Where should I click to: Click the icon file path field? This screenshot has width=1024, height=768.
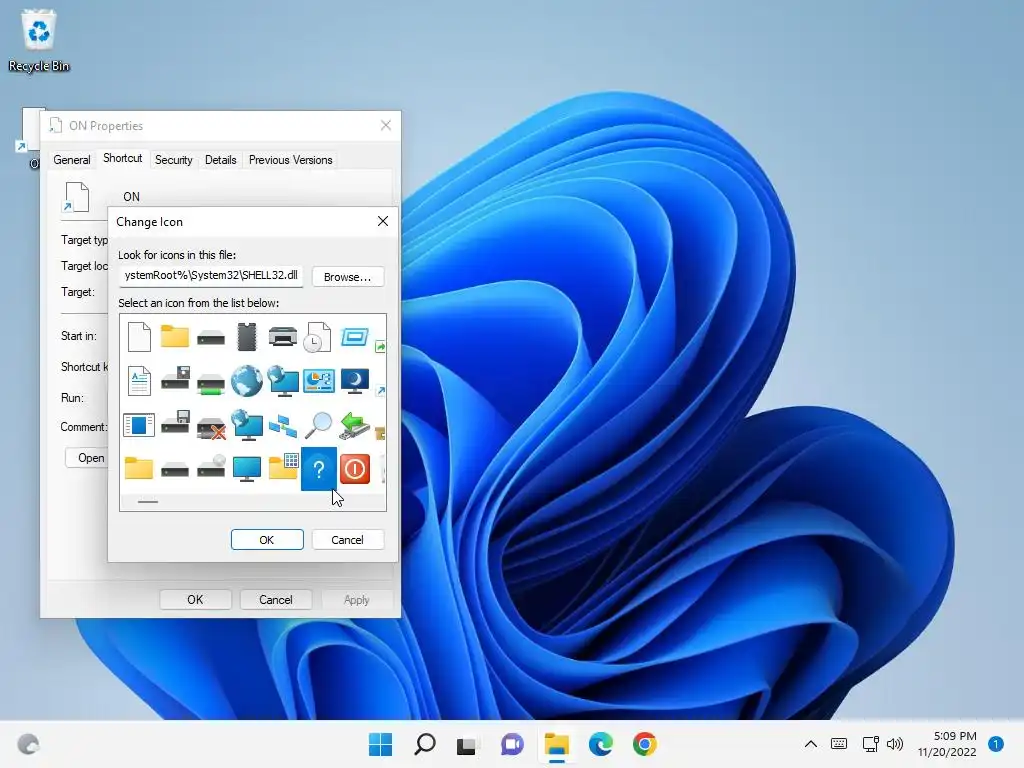pyautogui.click(x=211, y=276)
